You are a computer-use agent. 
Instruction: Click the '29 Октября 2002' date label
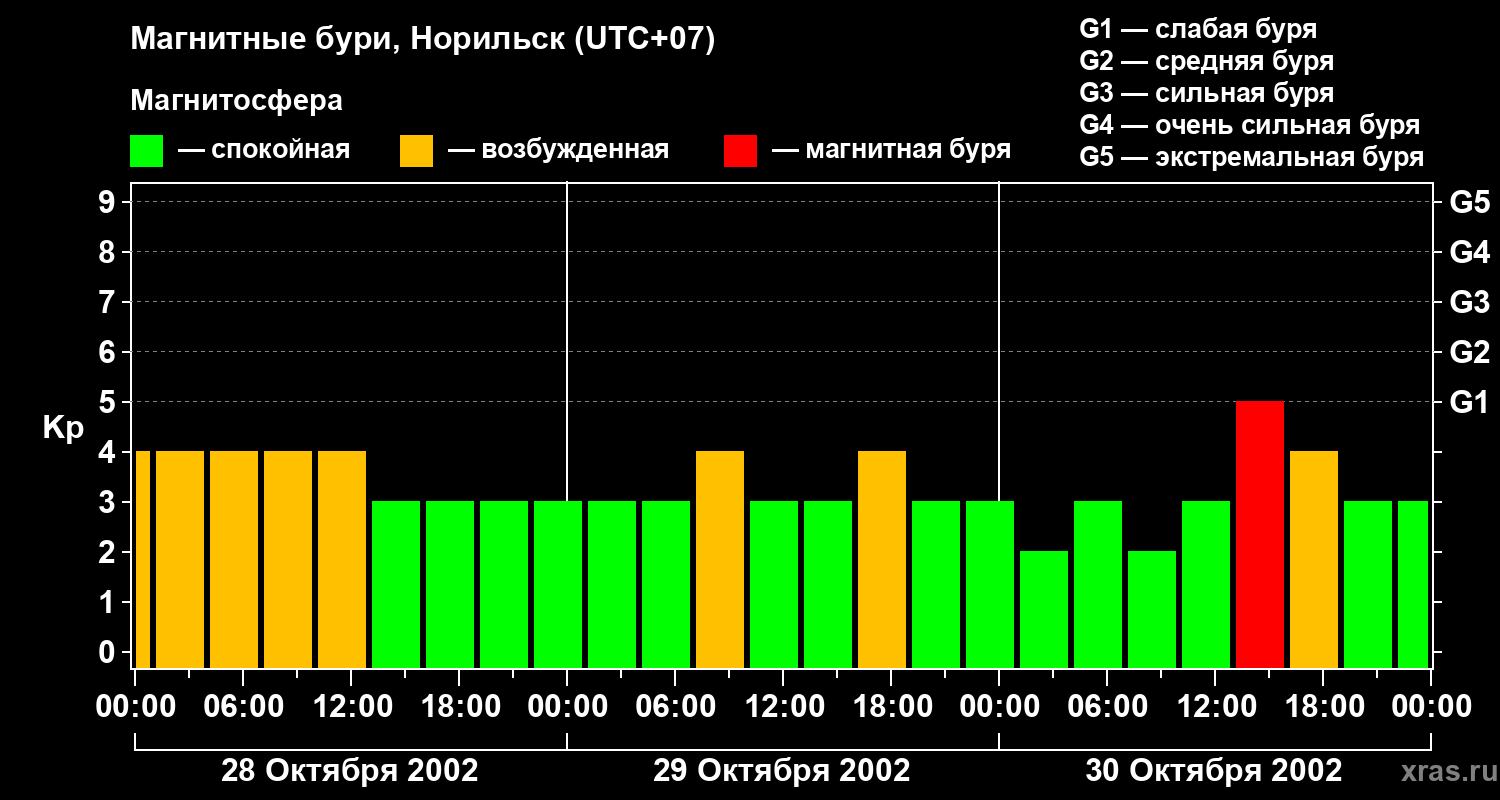coord(782,771)
